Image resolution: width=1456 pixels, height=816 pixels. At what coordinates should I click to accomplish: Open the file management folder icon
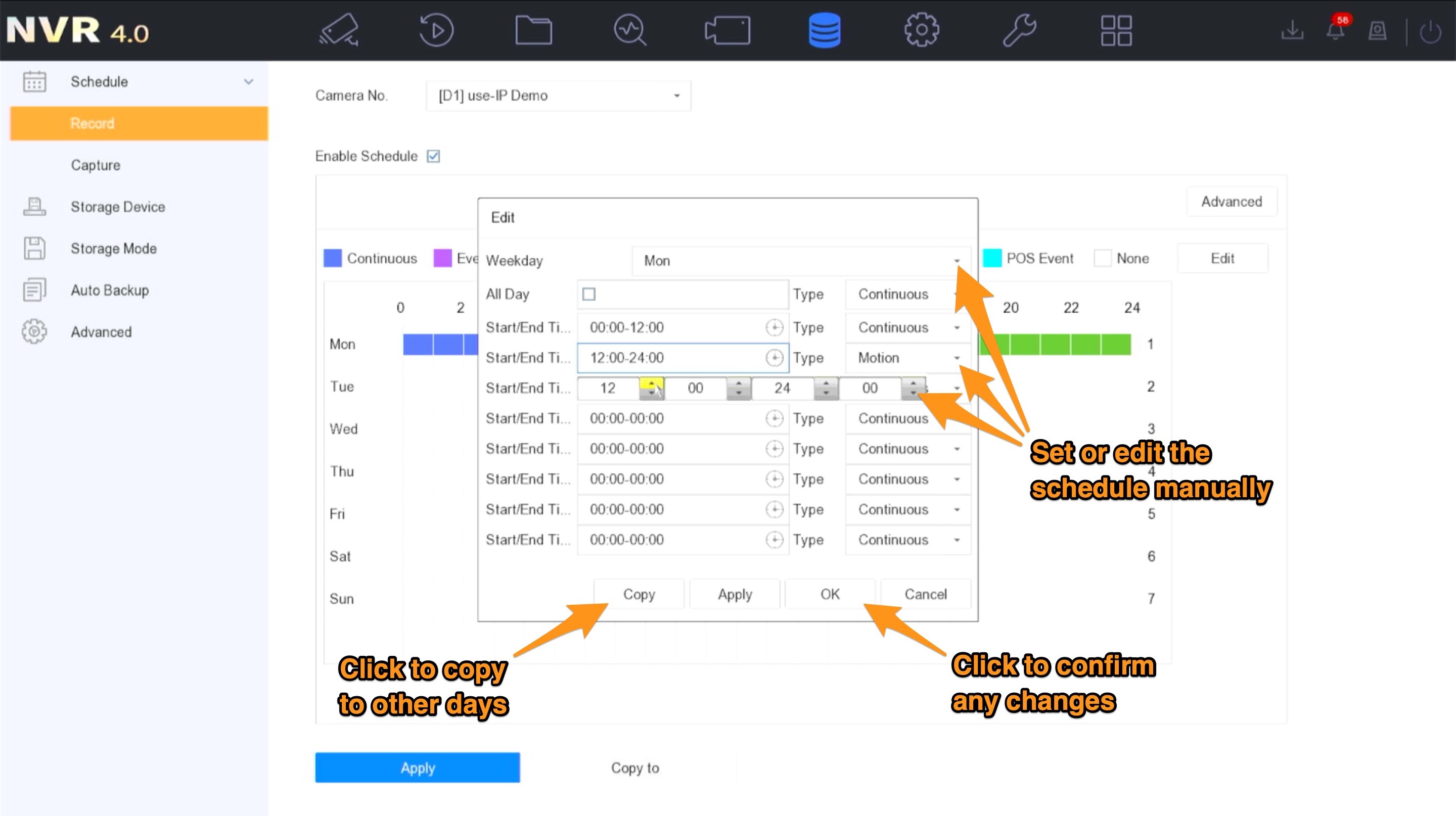[533, 30]
